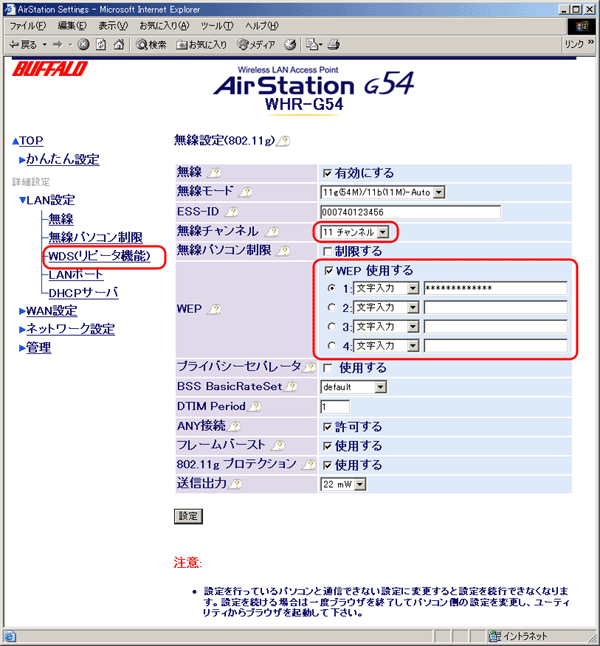Screen dimensions: 600x646
Task: Open help icon beside 無線設定(802.11g) heading
Action: click(x=283, y=141)
